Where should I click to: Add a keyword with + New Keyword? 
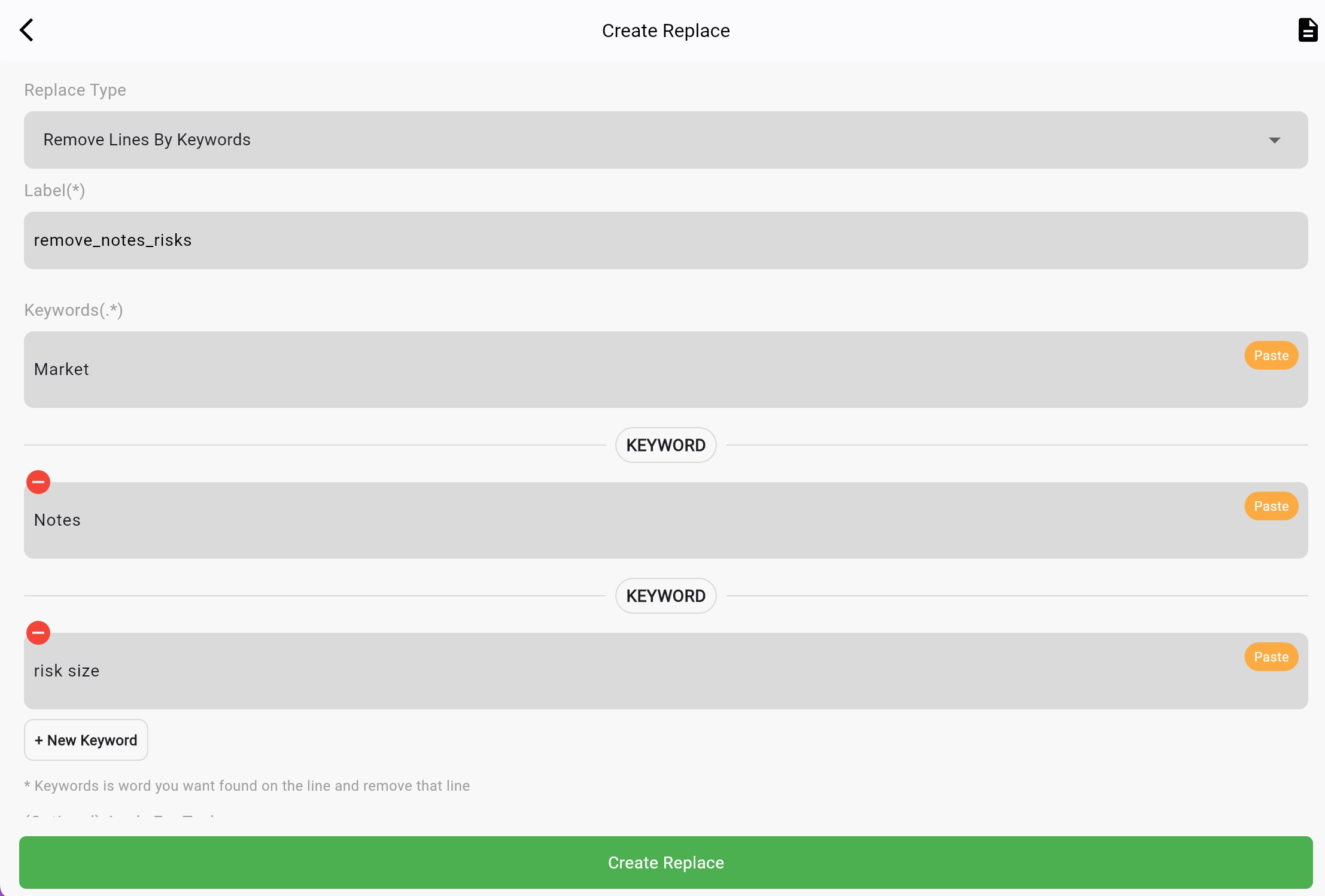(x=86, y=740)
